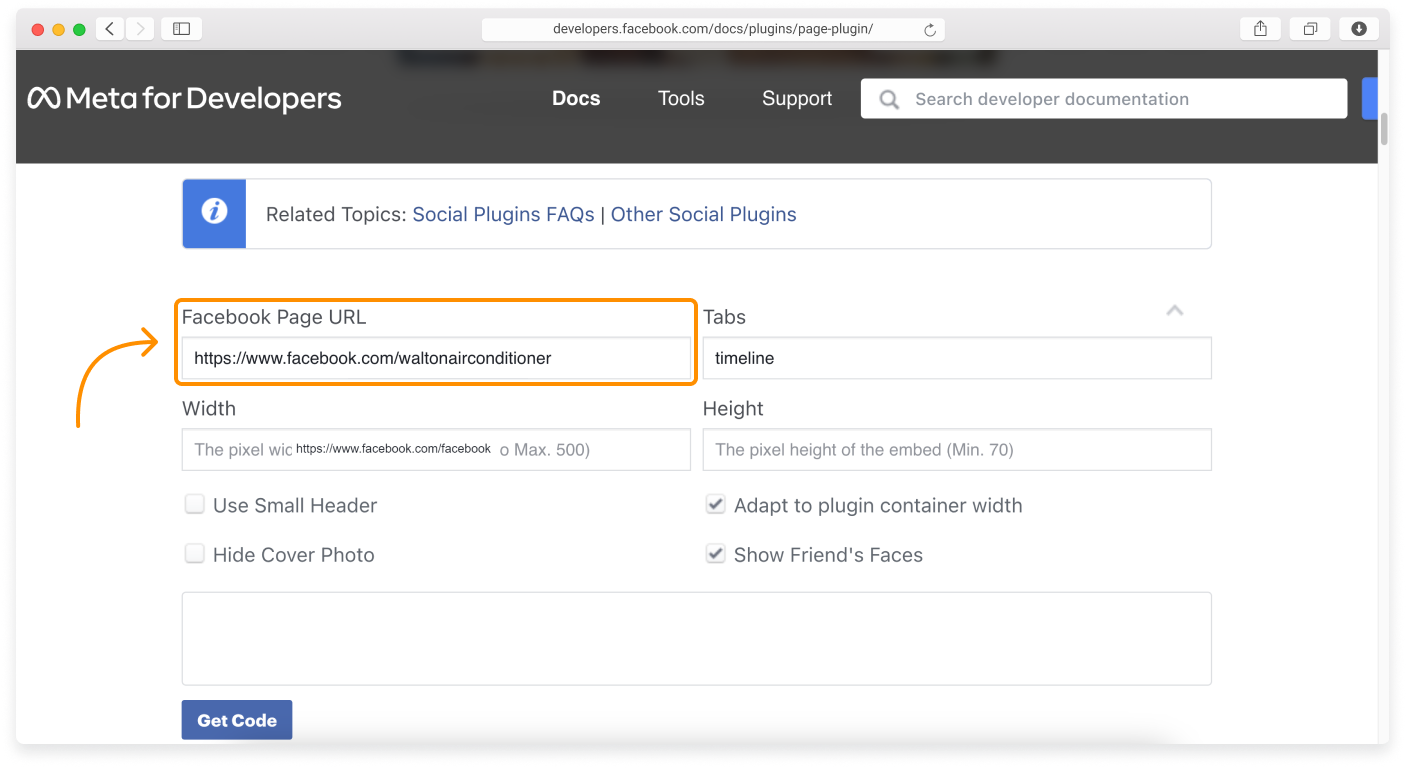The width and height of the screenshot is (1406, 768).
Task: Open Other Social Plugins link
Action: pyautogui.click(x=704, y=214)
